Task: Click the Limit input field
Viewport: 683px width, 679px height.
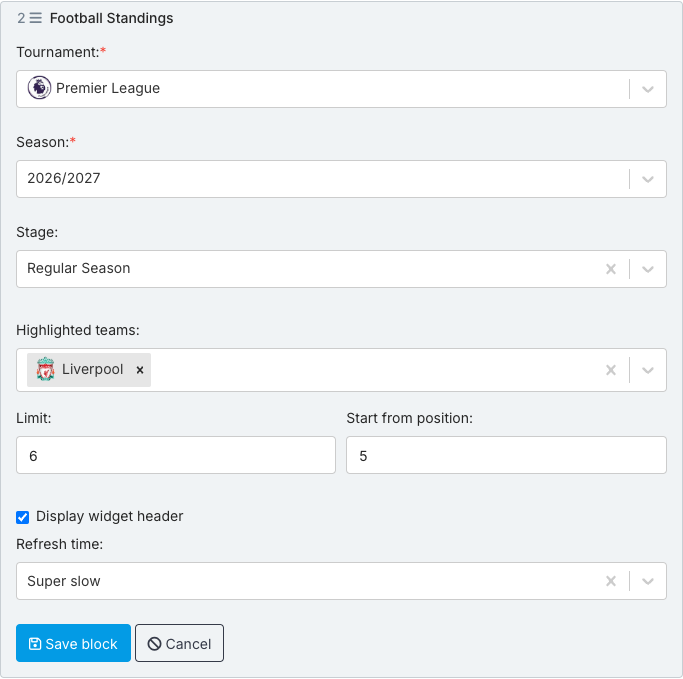Action: tap(176, 455)
